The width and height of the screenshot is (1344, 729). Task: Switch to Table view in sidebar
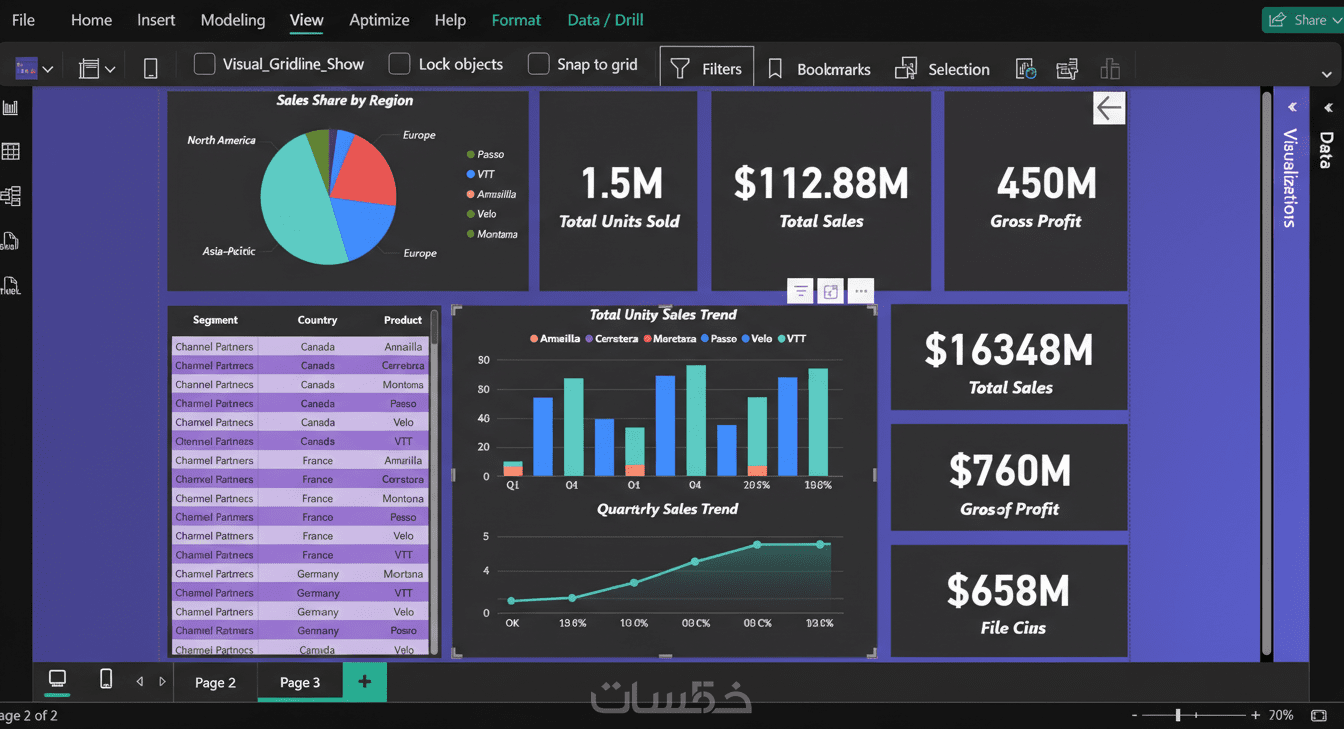(11, 152)
